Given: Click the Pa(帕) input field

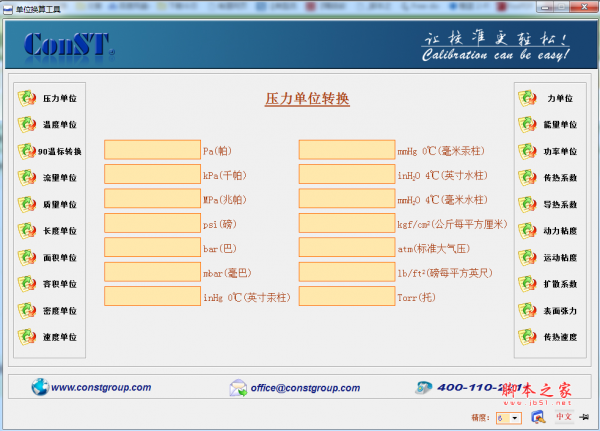Looking at the screenshot, I should pyautogui.click(x=152, y=150).
